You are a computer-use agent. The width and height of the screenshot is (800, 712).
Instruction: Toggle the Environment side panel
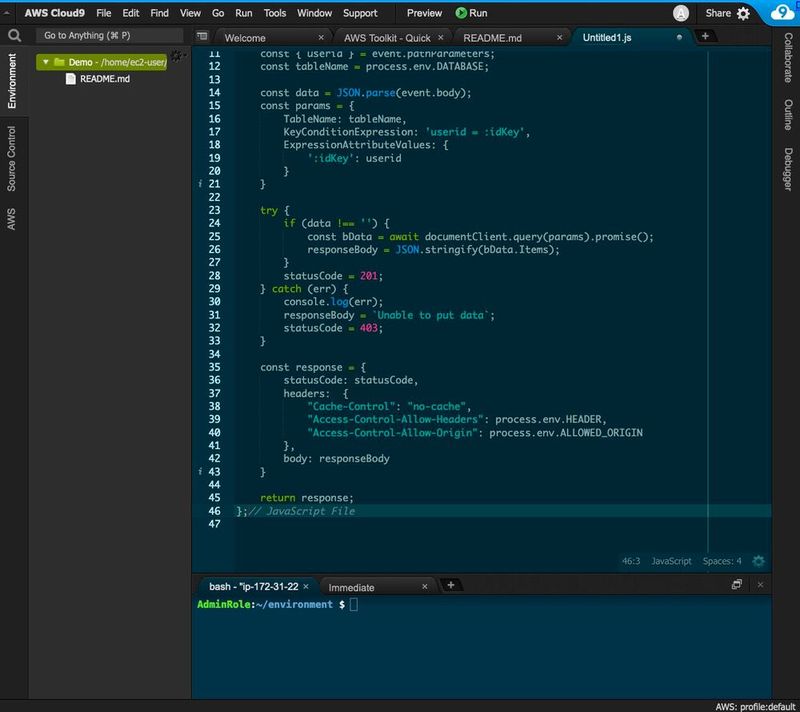12,81
